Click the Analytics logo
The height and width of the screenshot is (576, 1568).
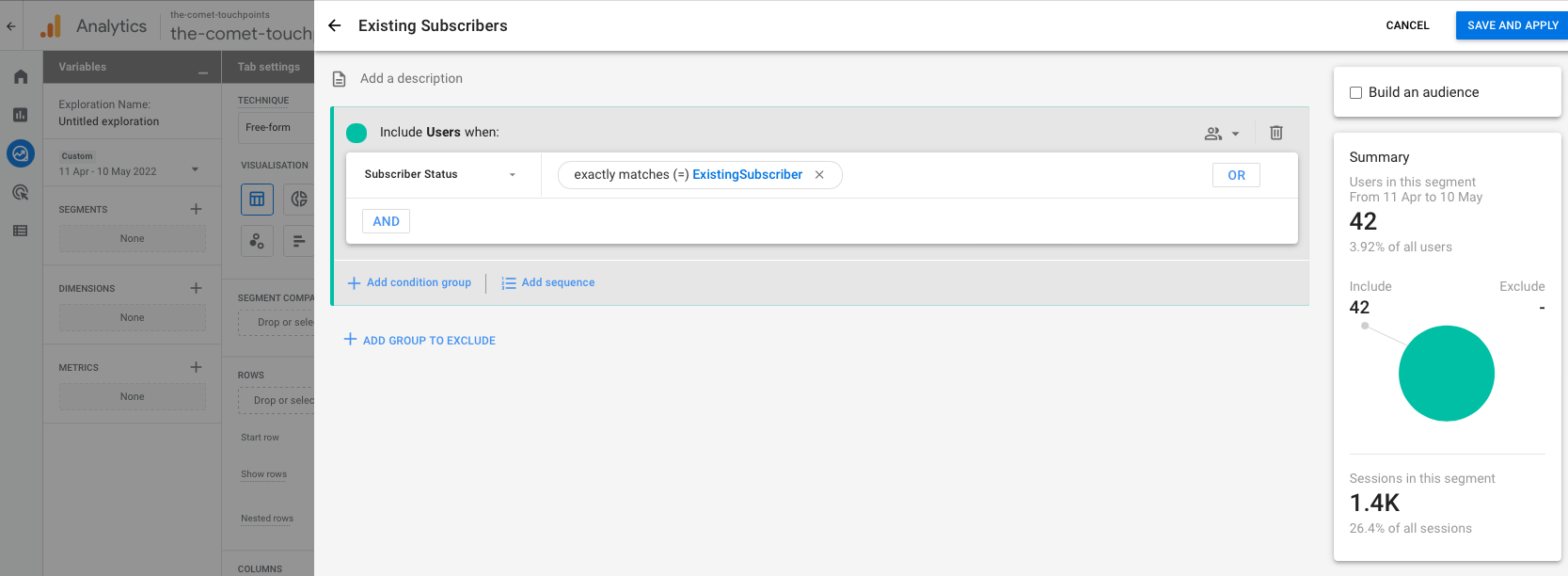(51, 26)
